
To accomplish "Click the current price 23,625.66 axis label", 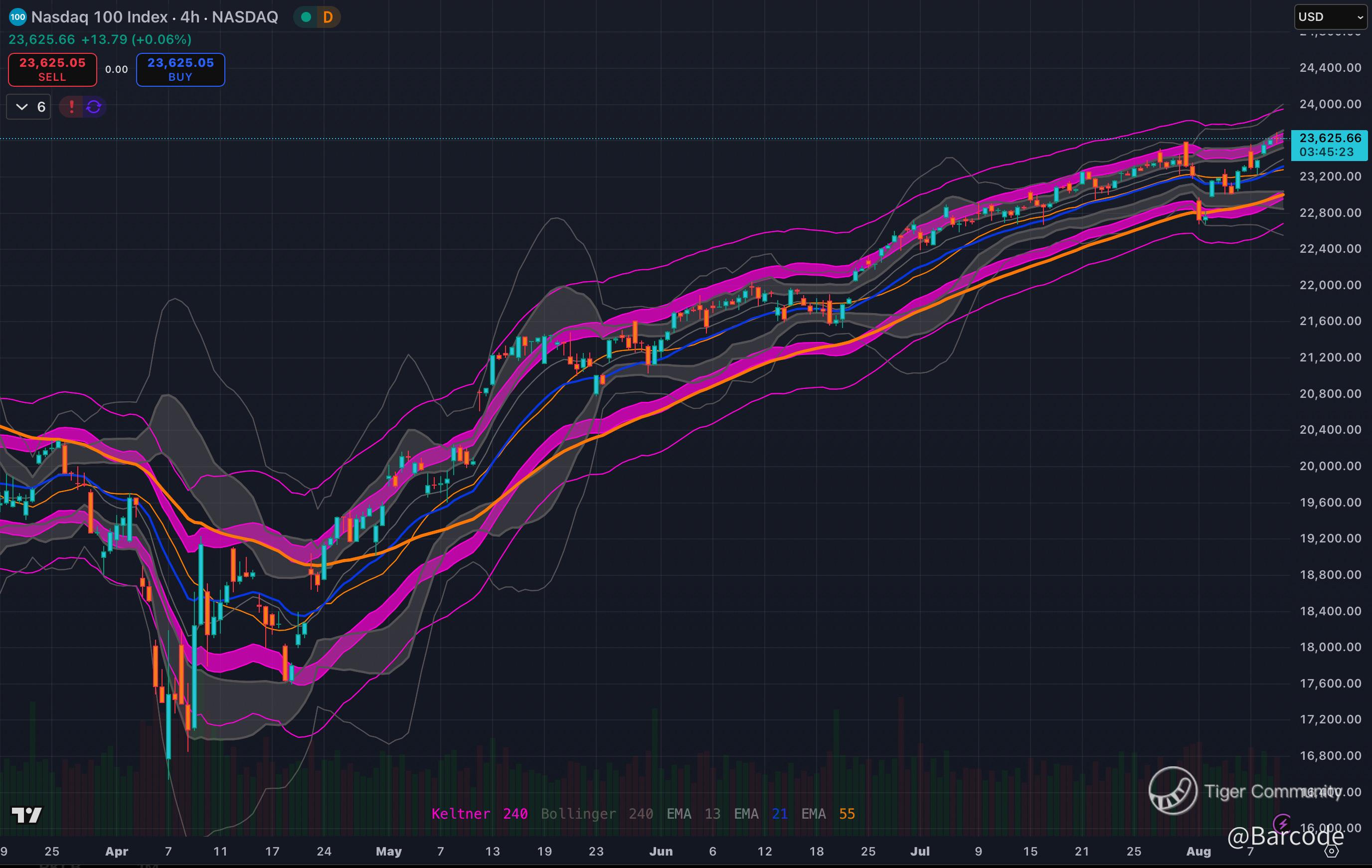I will click(1330, 139).
